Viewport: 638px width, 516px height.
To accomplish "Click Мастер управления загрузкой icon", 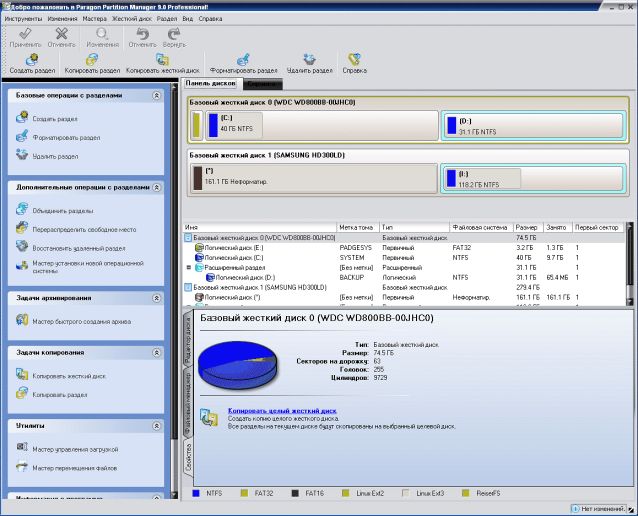I will (x=22, y=448).
